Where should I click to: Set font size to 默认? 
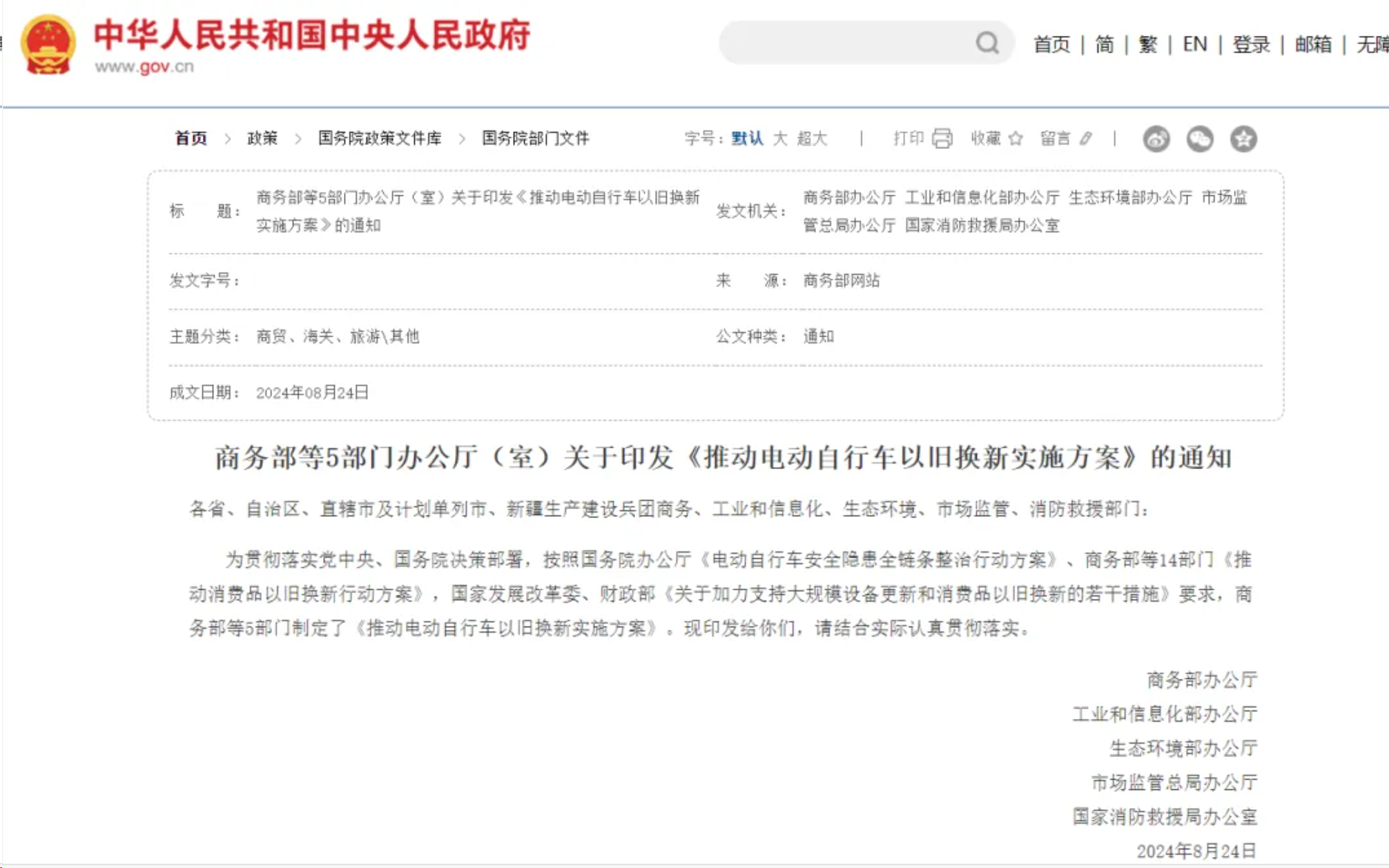pos(747,139)
